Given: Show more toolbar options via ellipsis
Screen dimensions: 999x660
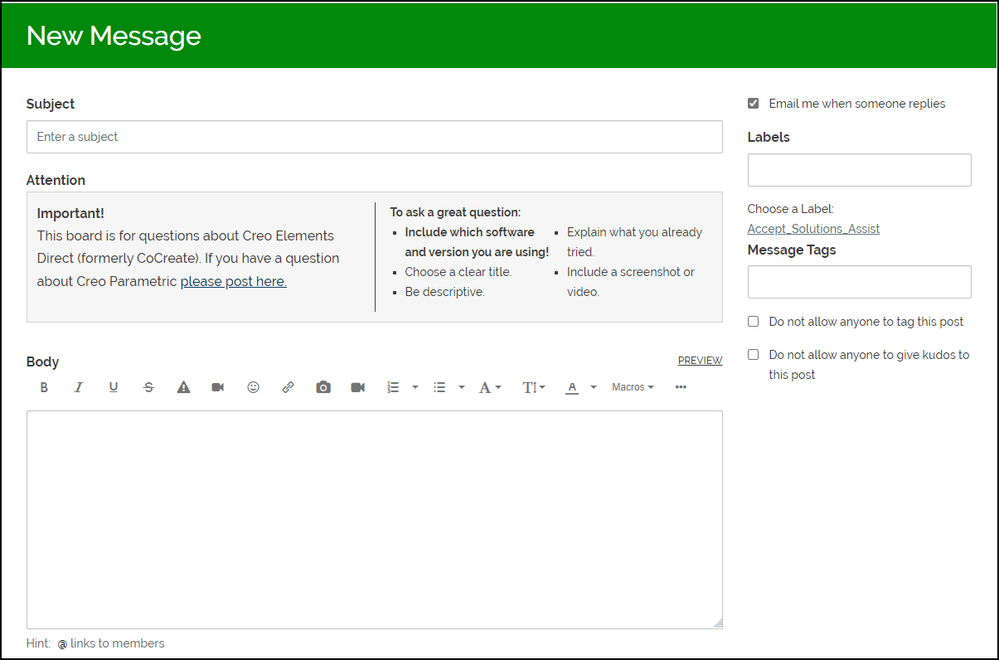Looking at the screenshot, I should 681,387.
